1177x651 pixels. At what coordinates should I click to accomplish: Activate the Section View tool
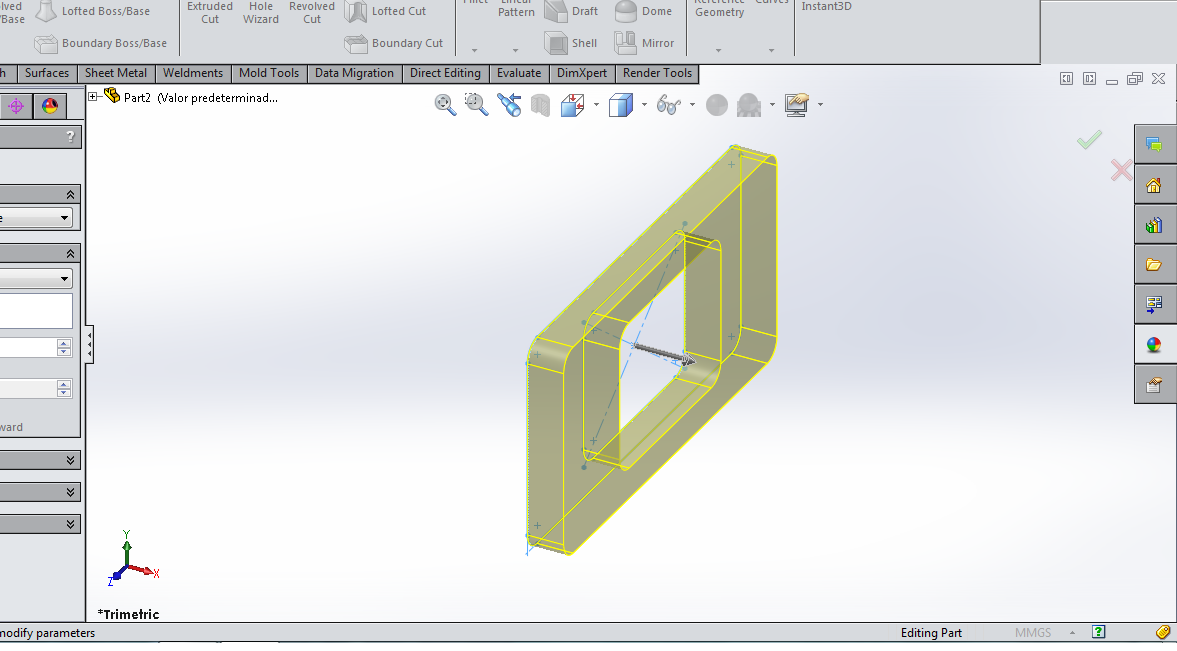[x=540, y=104]
